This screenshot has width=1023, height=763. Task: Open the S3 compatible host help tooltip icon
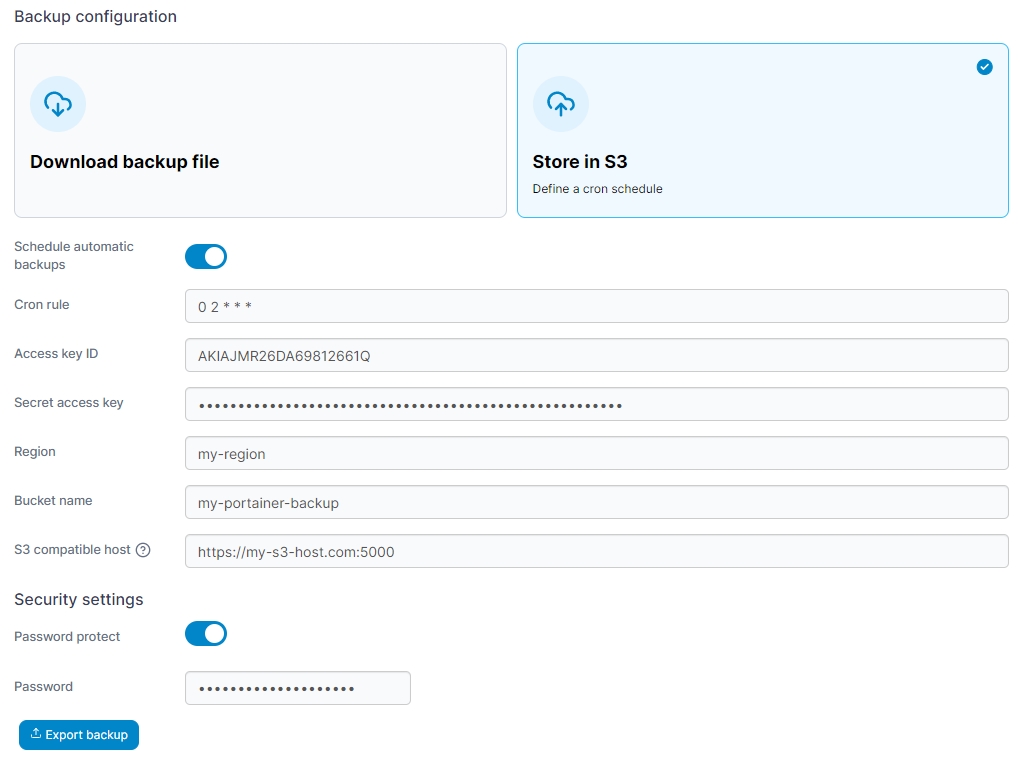143,550
